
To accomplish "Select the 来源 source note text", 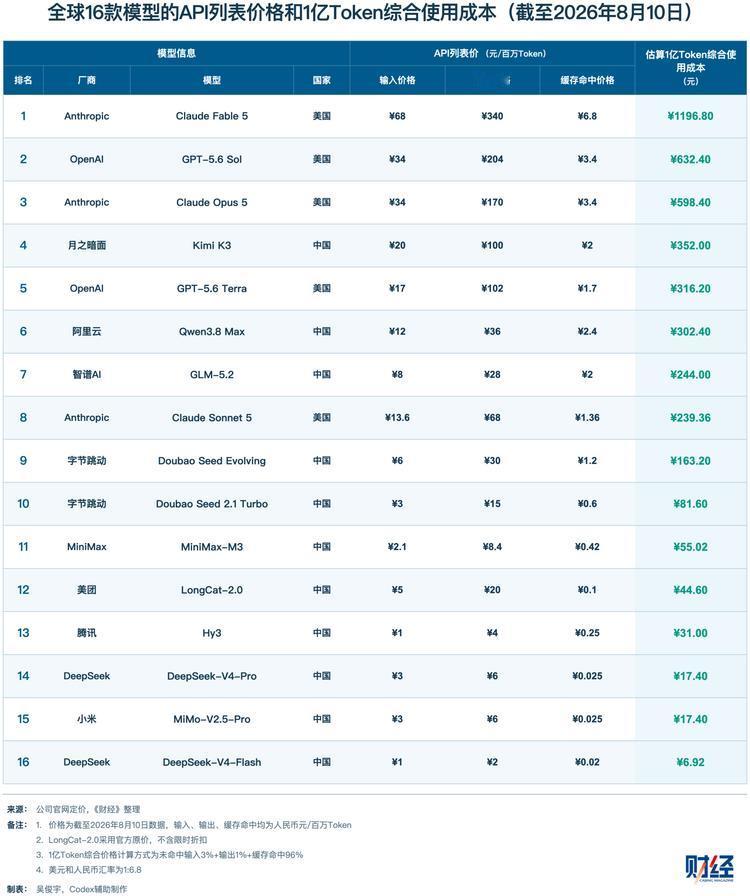I will [73, 809].
